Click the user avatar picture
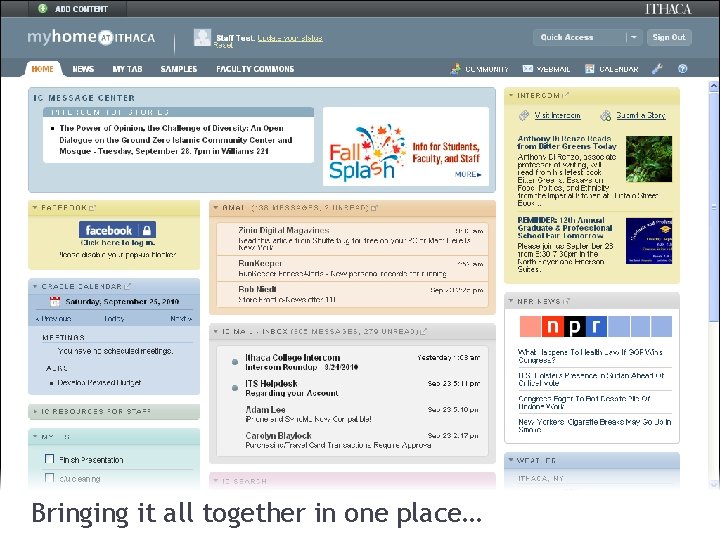720x540 pixels. tap(202, 38)
